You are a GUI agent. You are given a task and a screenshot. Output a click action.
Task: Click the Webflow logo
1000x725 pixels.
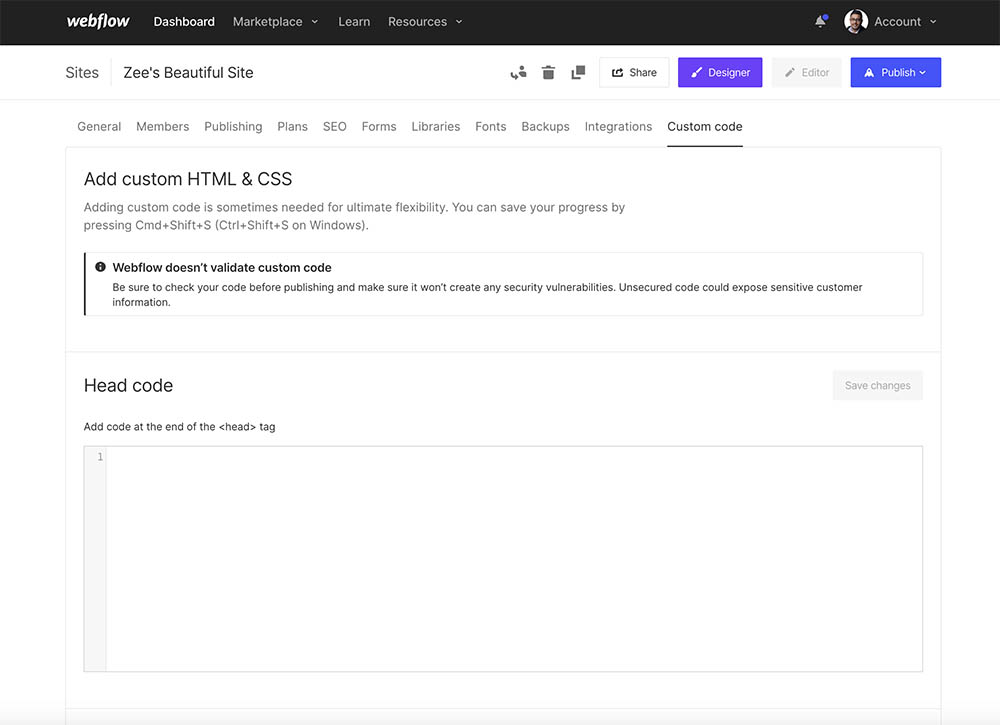click(x=97, y=21)
